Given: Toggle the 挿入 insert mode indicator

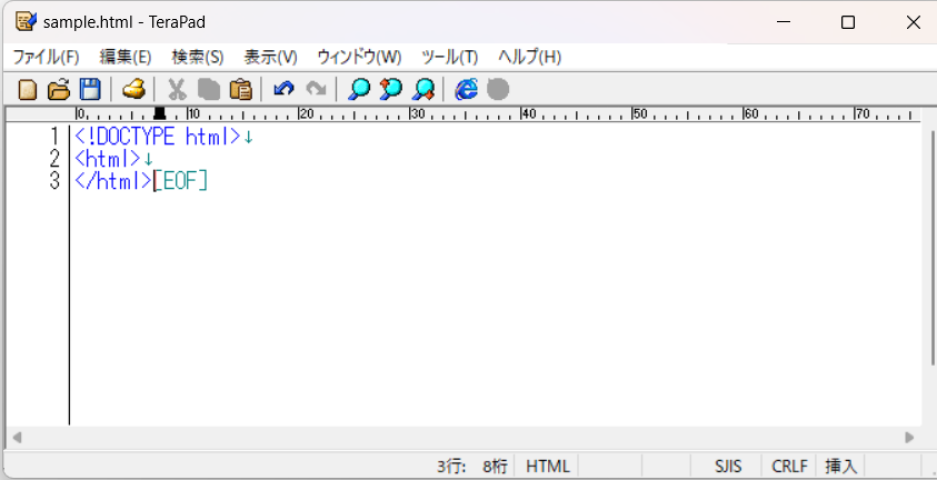Looking at the screenshot, I should point(841,466).
